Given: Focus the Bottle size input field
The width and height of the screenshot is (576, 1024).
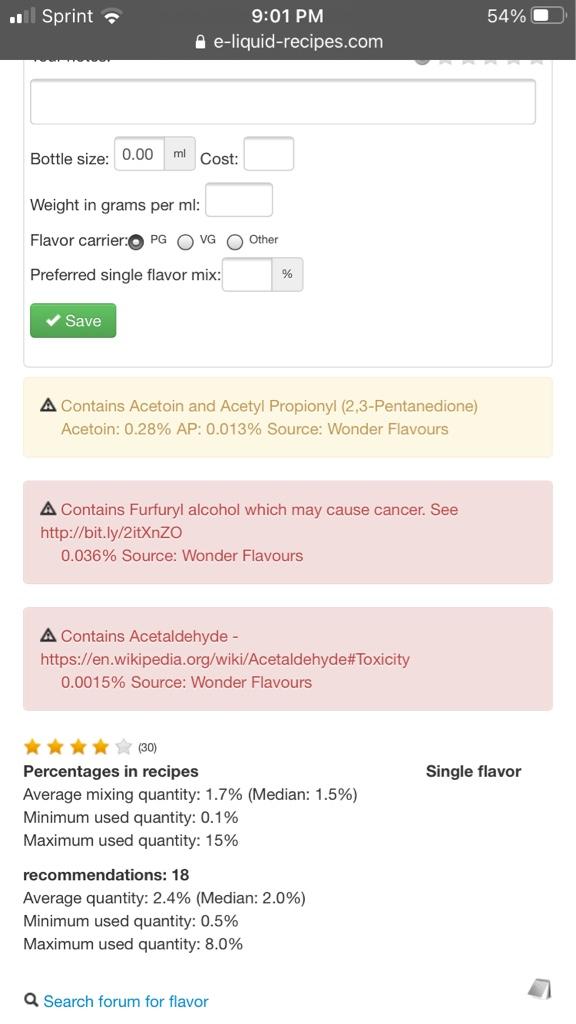Looking at the screenshot, I should (139, 154).
